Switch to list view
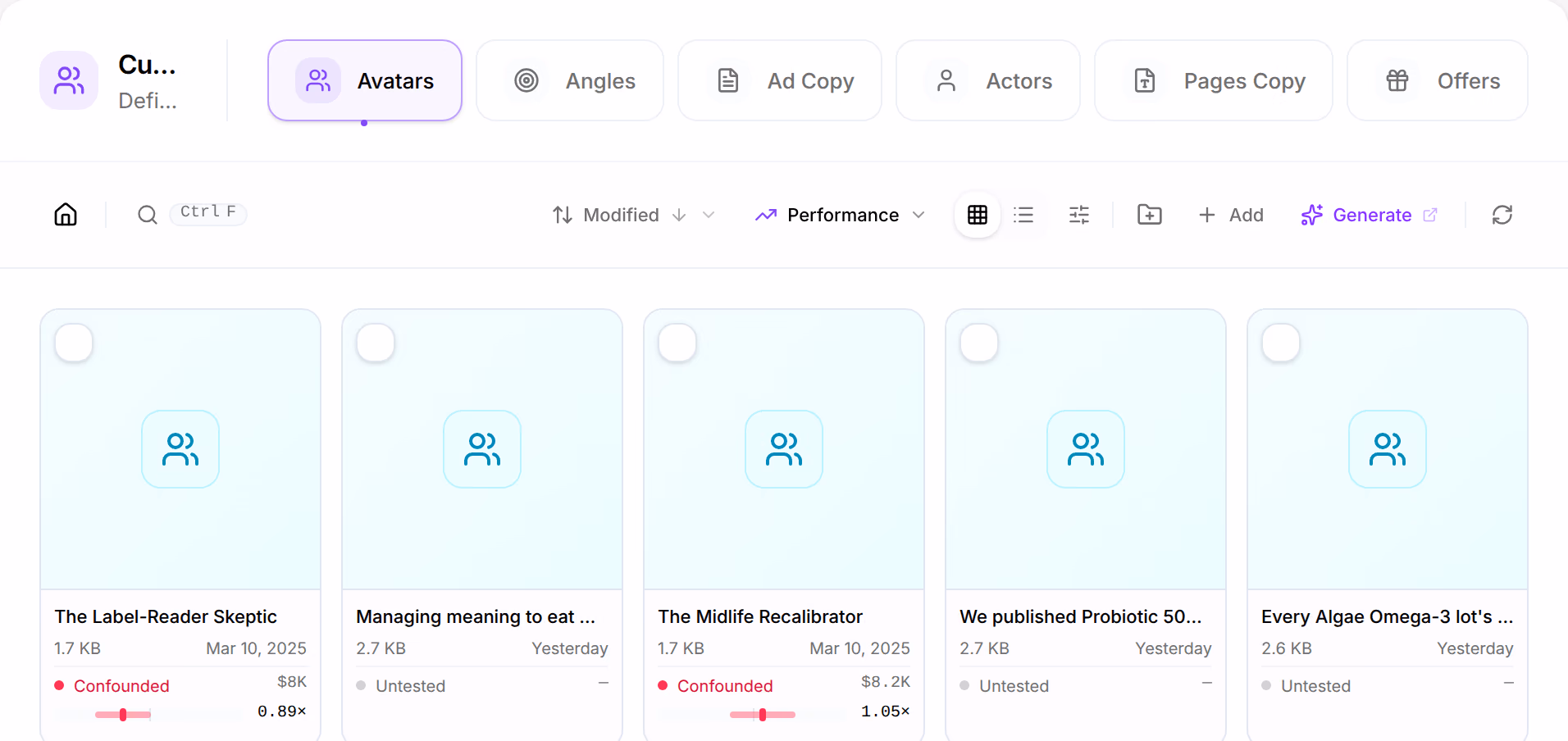 [1023, 215]
